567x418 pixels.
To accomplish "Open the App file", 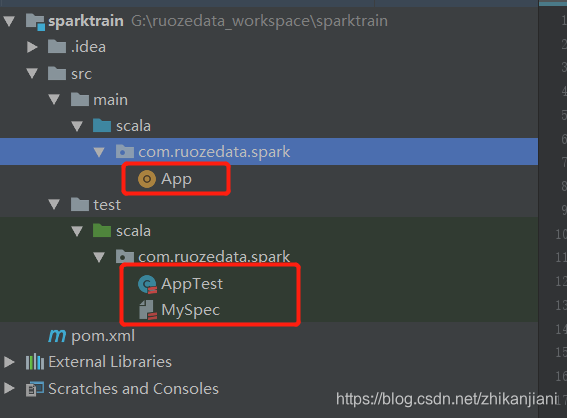I will coord(176,179).
